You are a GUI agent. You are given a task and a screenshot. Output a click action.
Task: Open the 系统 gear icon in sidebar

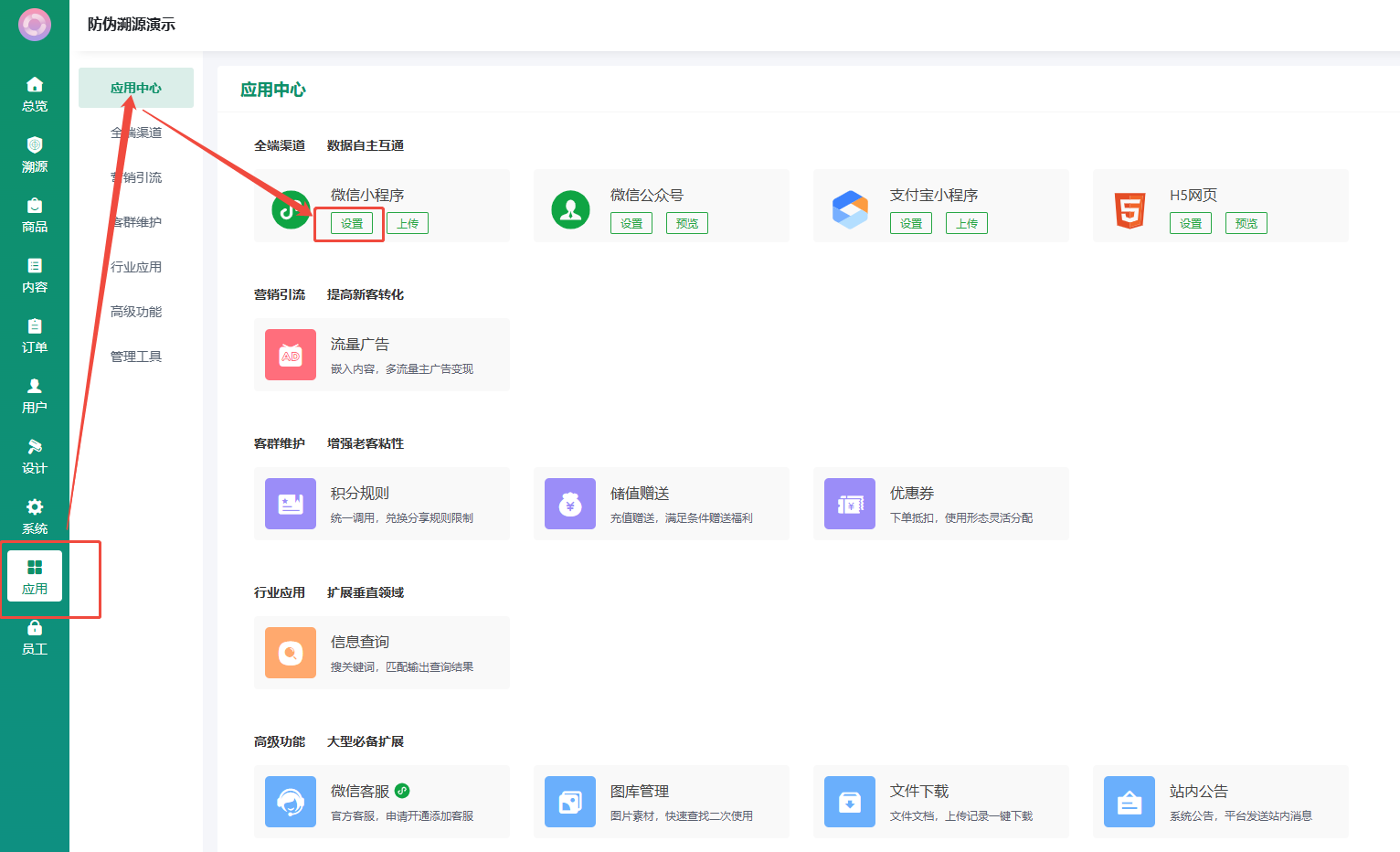click(x=35, y=507)
